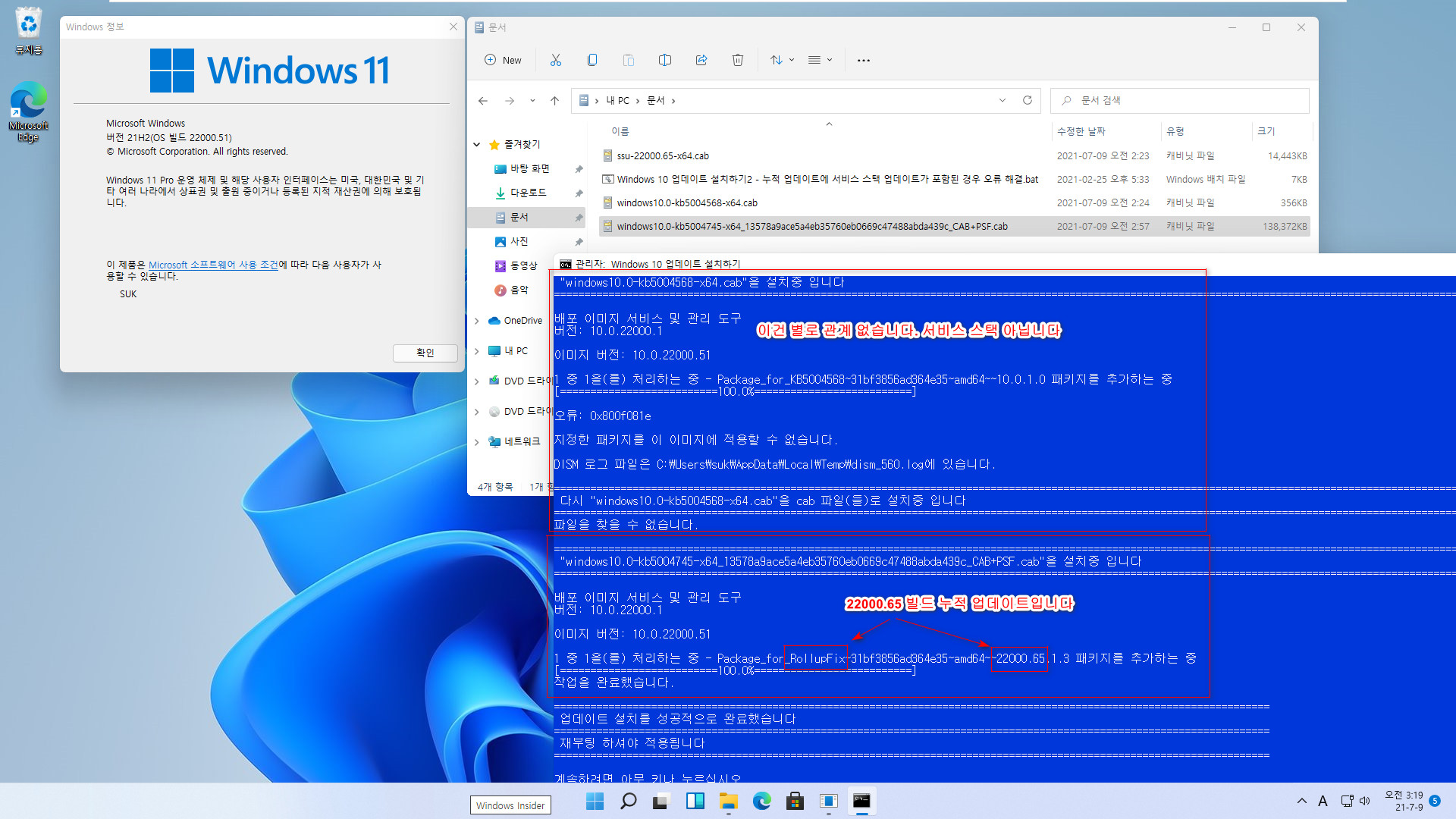This screenshot has width=1456, height=819.
Task: Open 바탕 화면 in the navigation pane
Action: (529, 168)
